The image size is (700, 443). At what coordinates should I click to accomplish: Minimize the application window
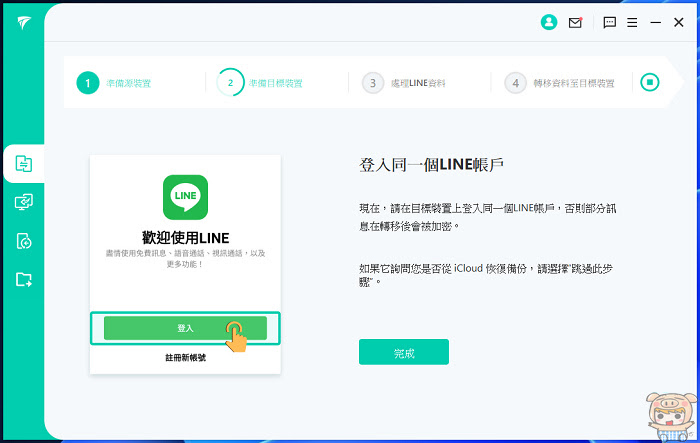[655, 22]
